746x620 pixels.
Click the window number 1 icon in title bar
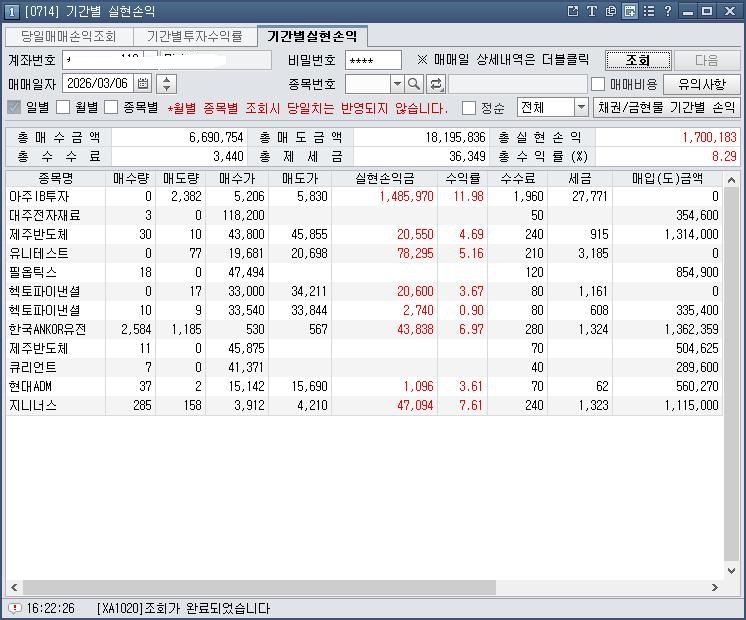pyautogui.click(x=11, y=11)
